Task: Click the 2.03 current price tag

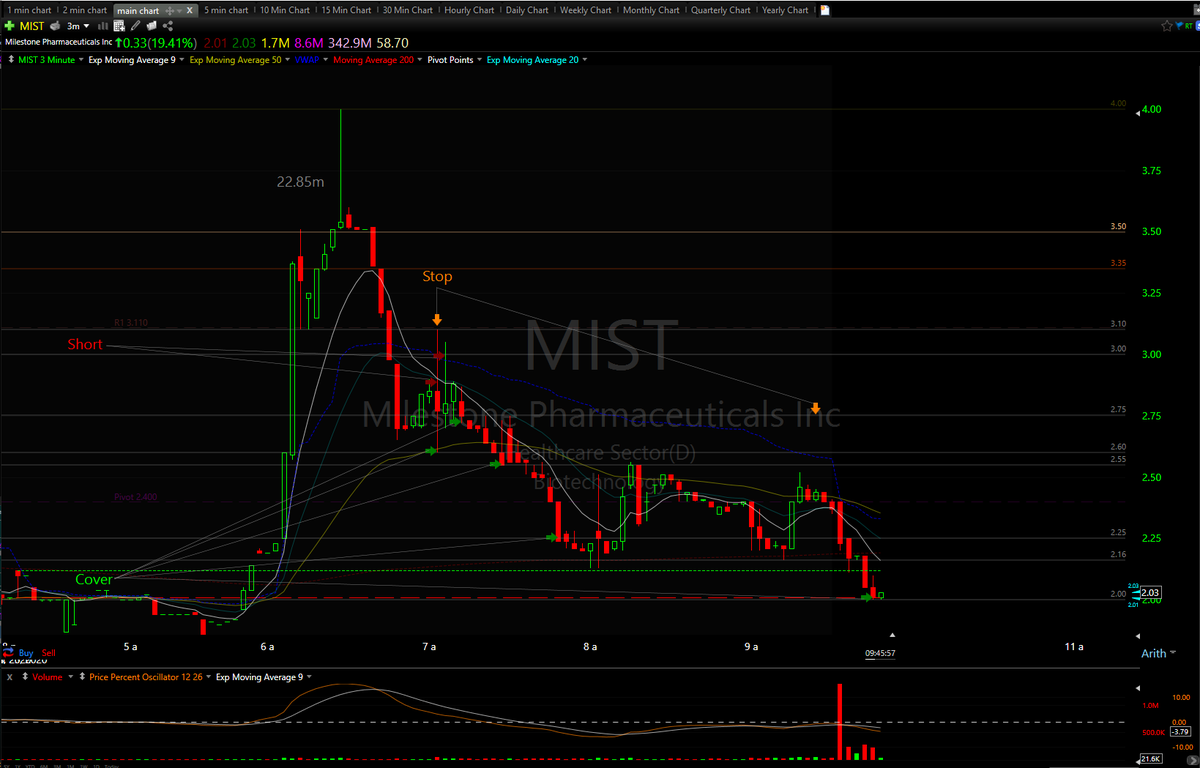Action: click(1149, 592)
